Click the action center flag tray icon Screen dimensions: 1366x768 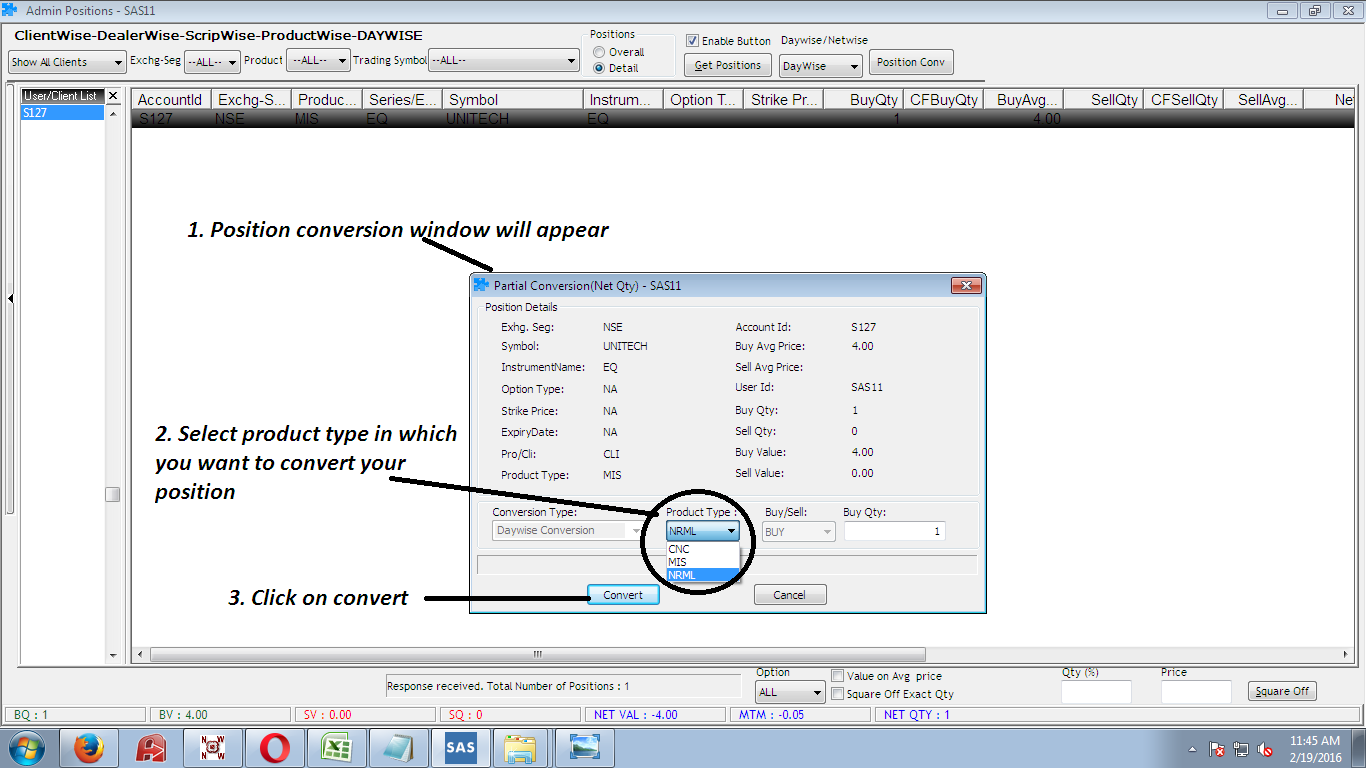(x=1217, y=749)
